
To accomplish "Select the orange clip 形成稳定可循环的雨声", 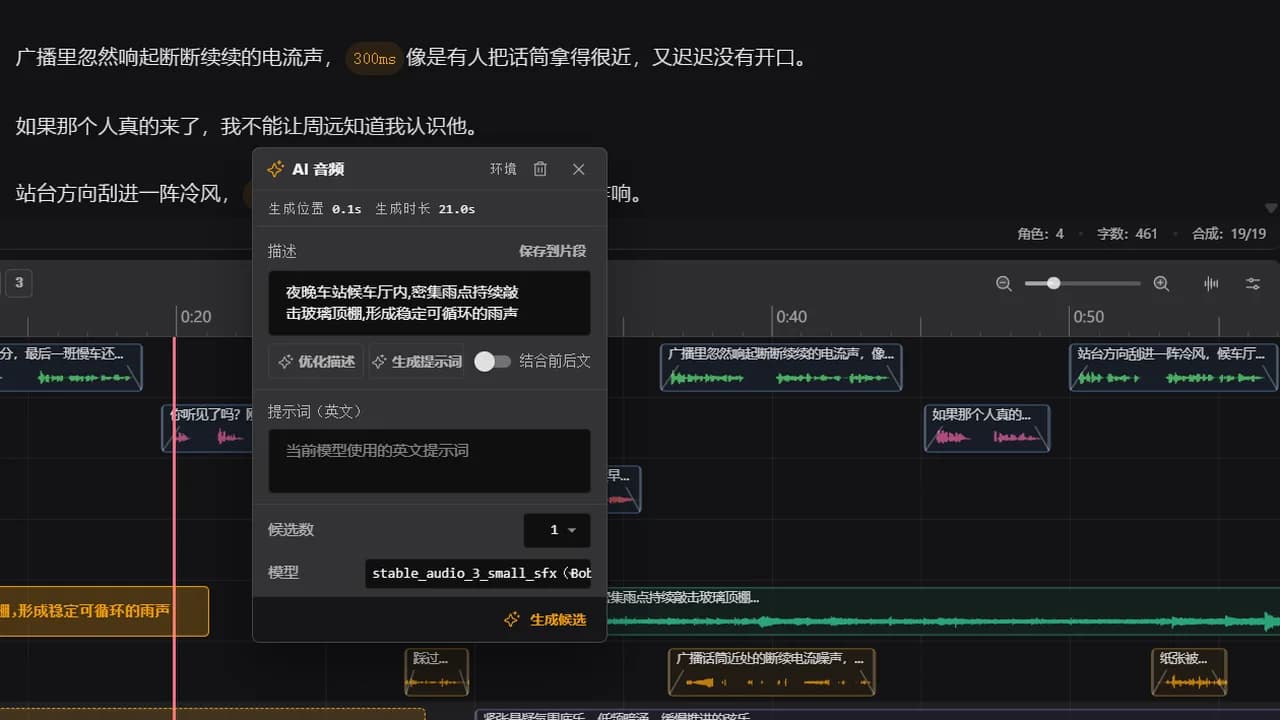I will [x=104, y=611].
